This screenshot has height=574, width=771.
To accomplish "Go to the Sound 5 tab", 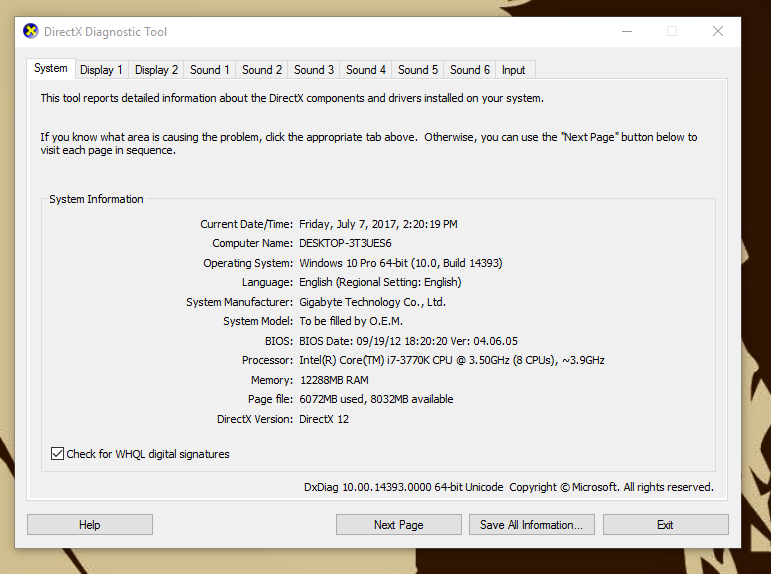I will pyautogui.click(x=418, y=70).
